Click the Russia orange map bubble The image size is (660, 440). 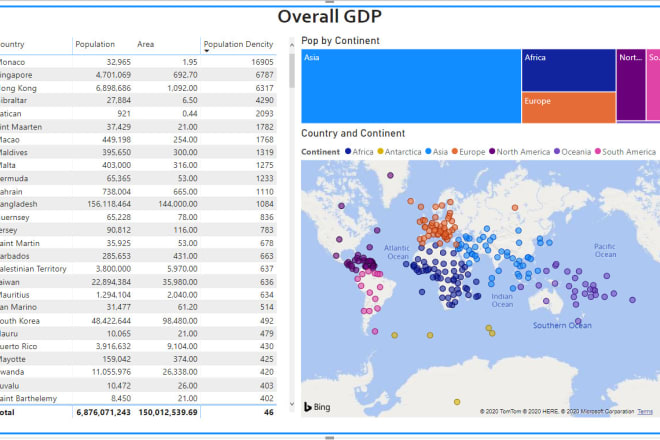click(x=515, y=208)
